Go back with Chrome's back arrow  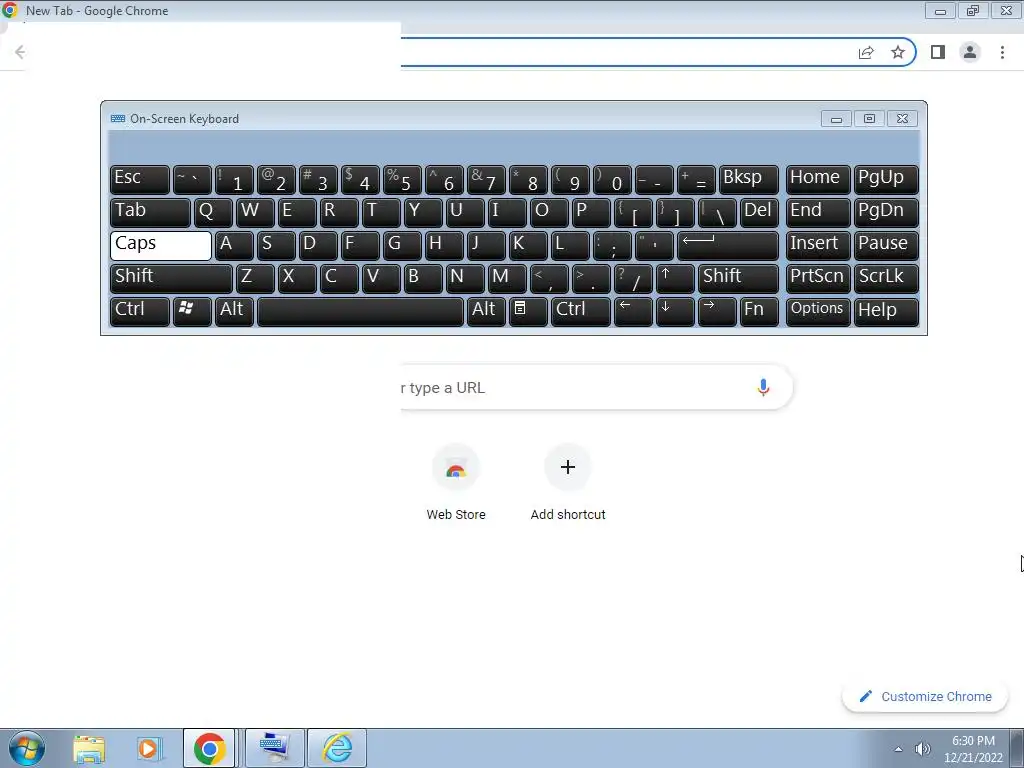click(x=20, y=52)
